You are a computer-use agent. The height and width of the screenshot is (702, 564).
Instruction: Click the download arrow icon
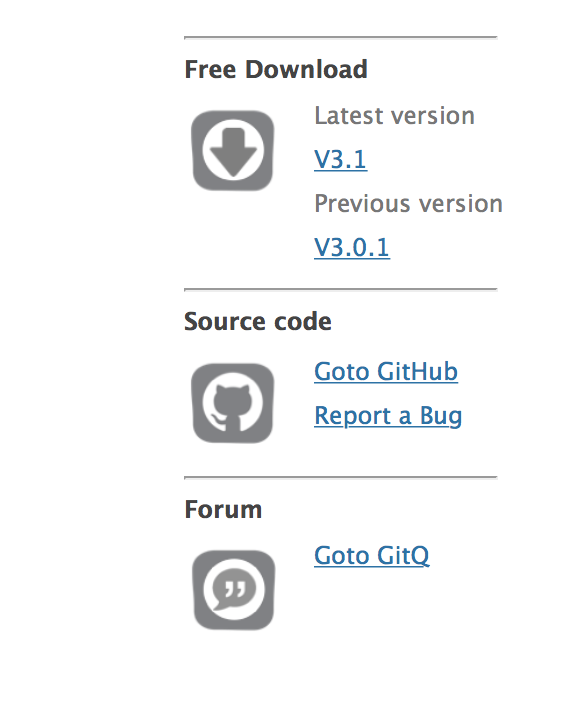click(x=233, y=151)
